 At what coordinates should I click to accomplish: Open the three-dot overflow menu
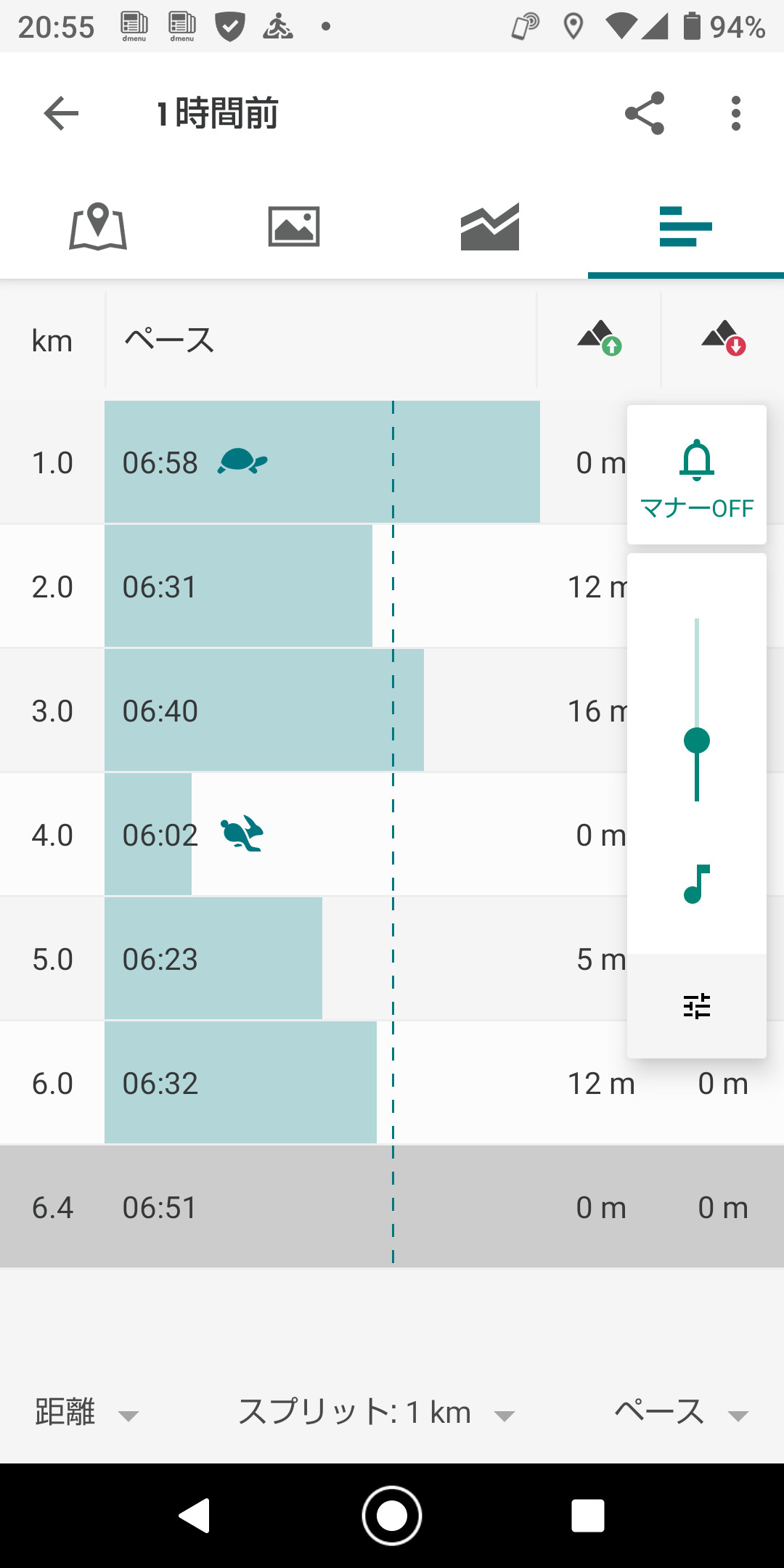click(736, 113)
